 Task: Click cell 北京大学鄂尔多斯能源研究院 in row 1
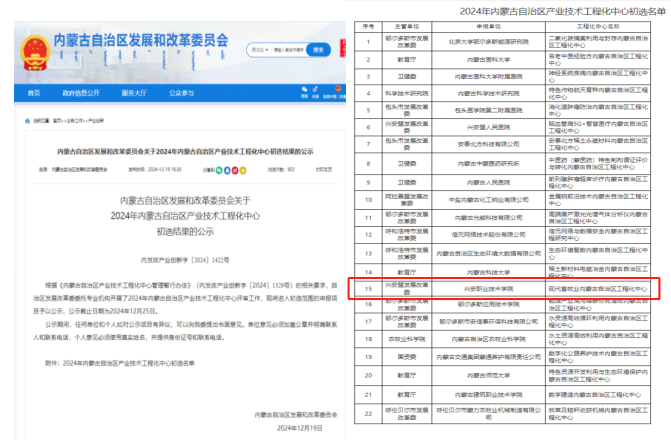[x=489, y=42]
